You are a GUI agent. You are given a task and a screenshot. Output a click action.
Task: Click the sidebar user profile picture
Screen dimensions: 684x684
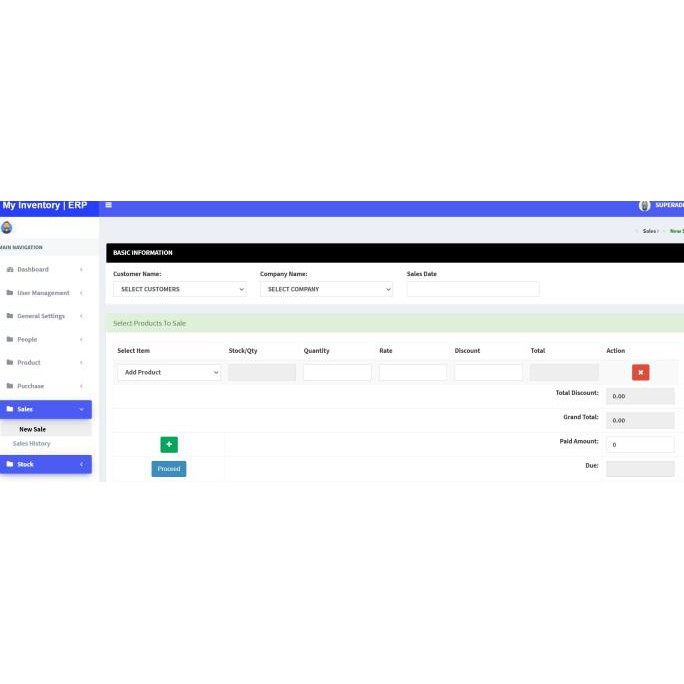tap(7, 227)
